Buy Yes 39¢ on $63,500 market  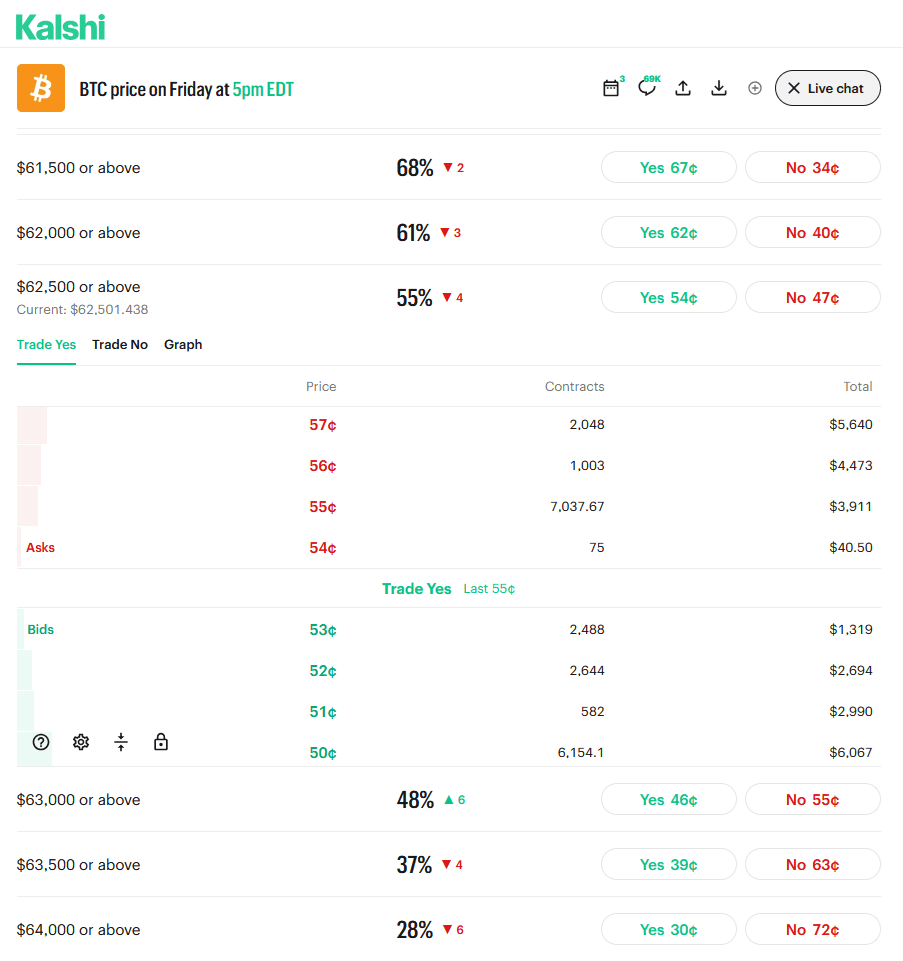pos(669,864)
